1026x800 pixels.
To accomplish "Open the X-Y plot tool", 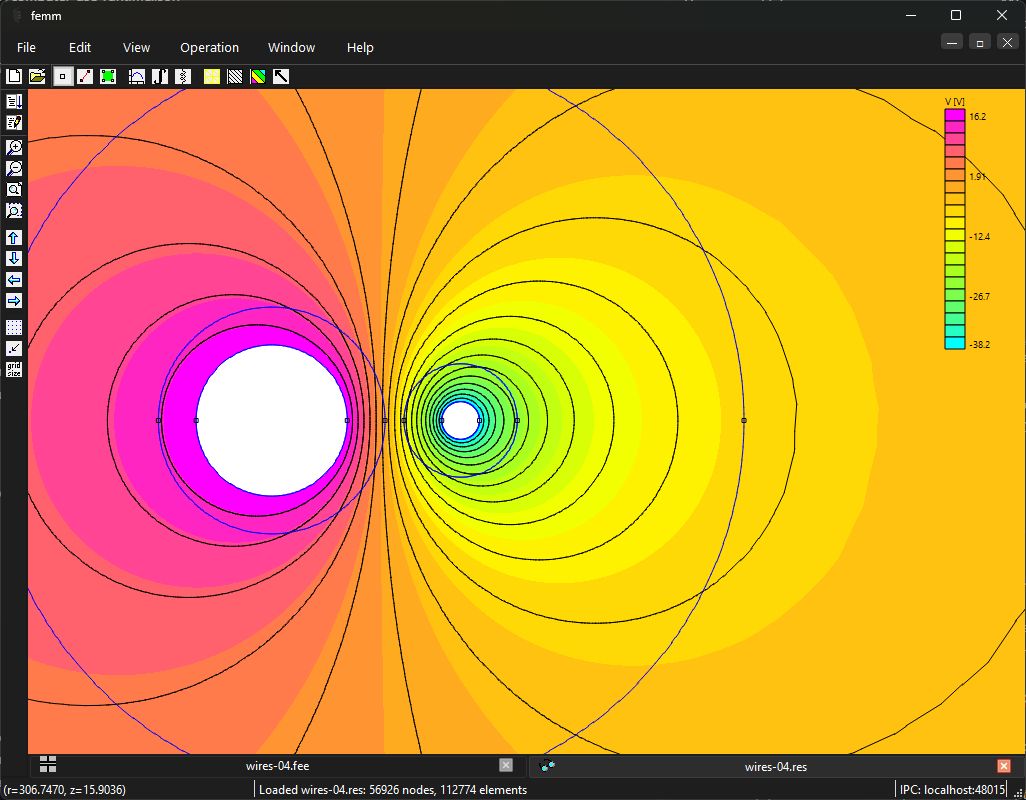I will pyautogui.click(x=137, y=77).
